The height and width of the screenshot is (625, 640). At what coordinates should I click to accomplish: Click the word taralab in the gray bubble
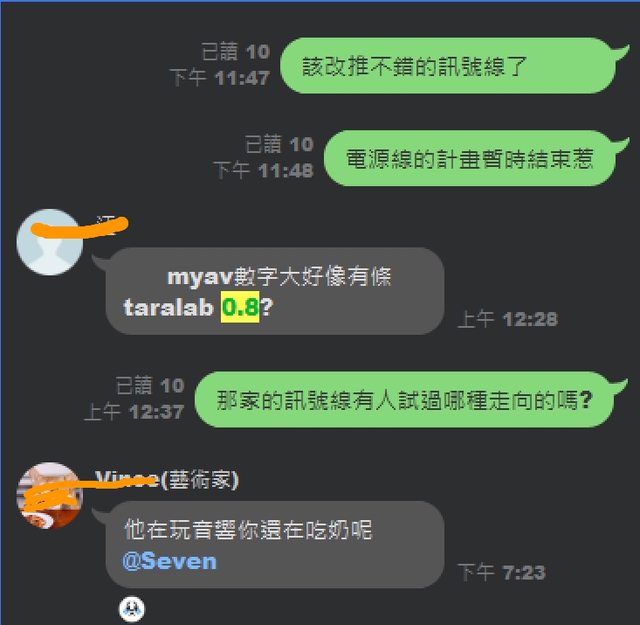168,307
